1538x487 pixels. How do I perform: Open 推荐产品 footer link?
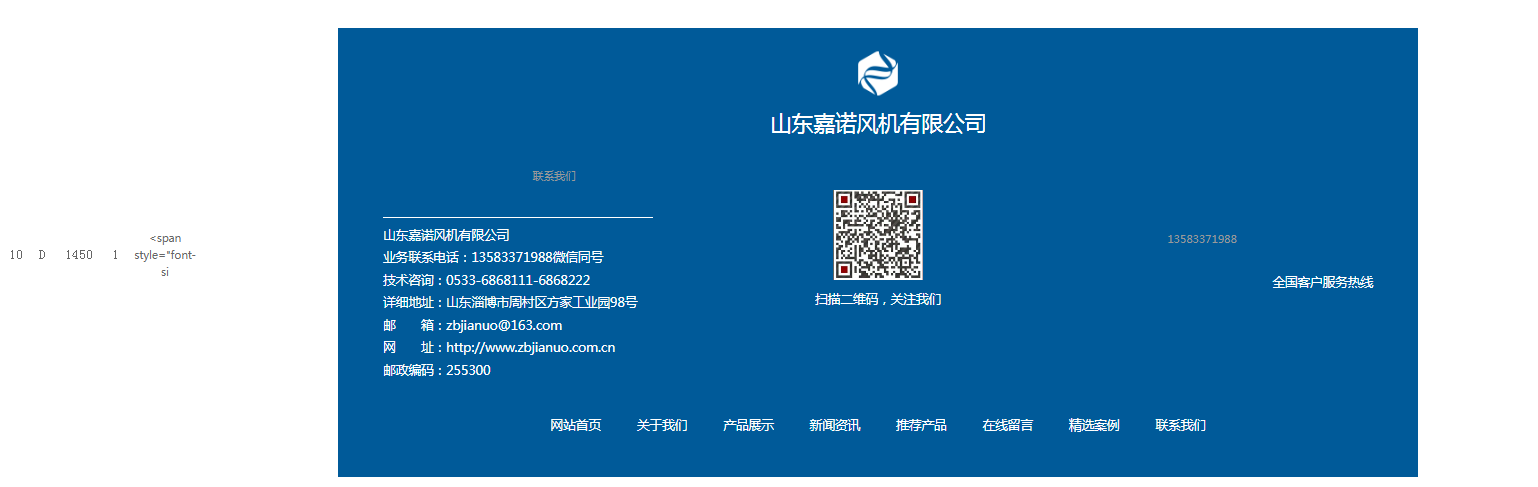pyautogui.click(x=921, y=425)
